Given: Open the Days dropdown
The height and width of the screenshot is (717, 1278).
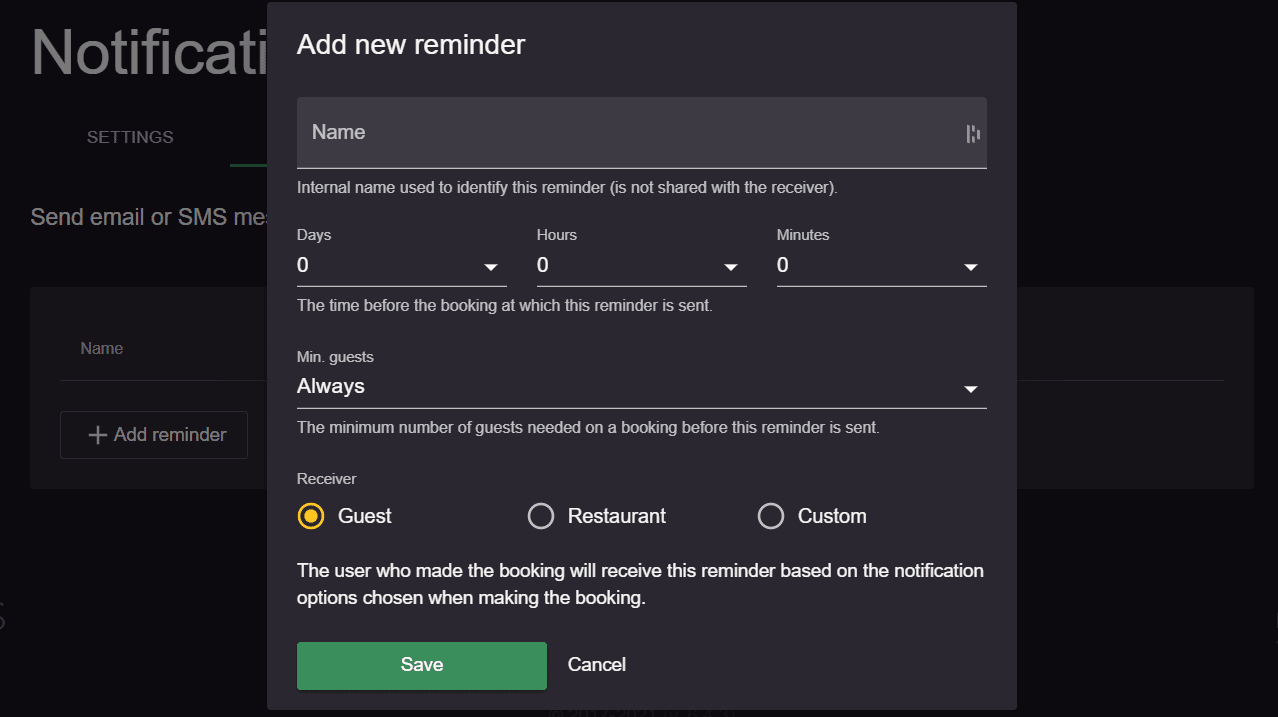Looking at the screenshot, I should point(402,266).
